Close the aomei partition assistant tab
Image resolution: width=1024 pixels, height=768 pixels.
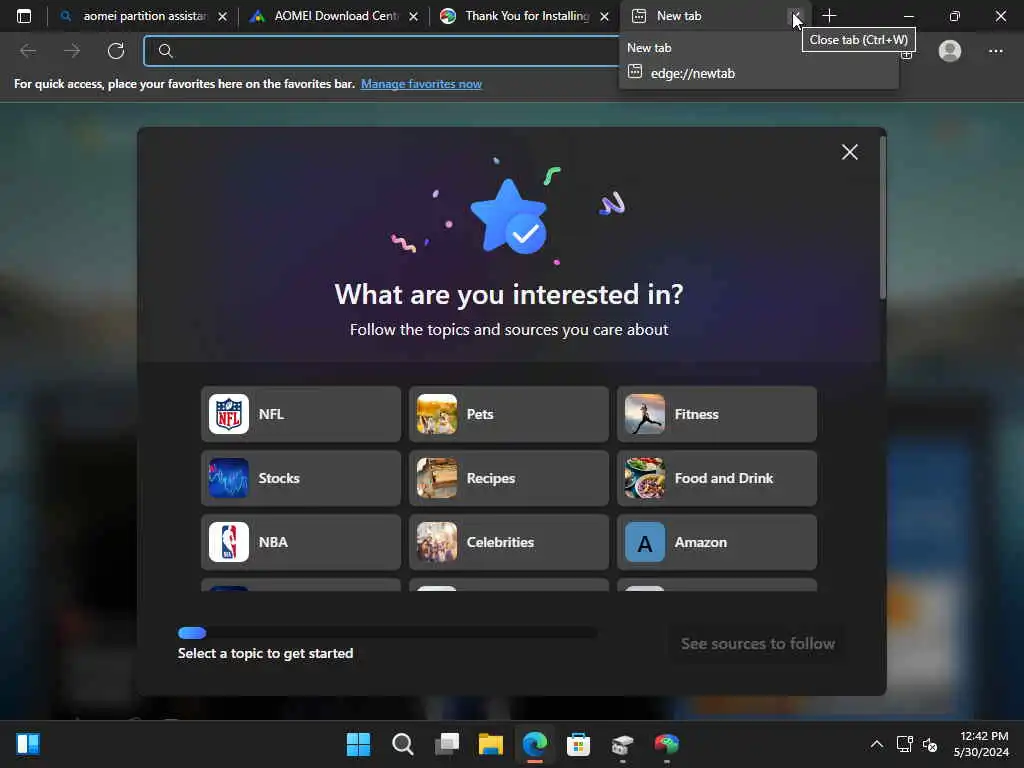[223, 16]
